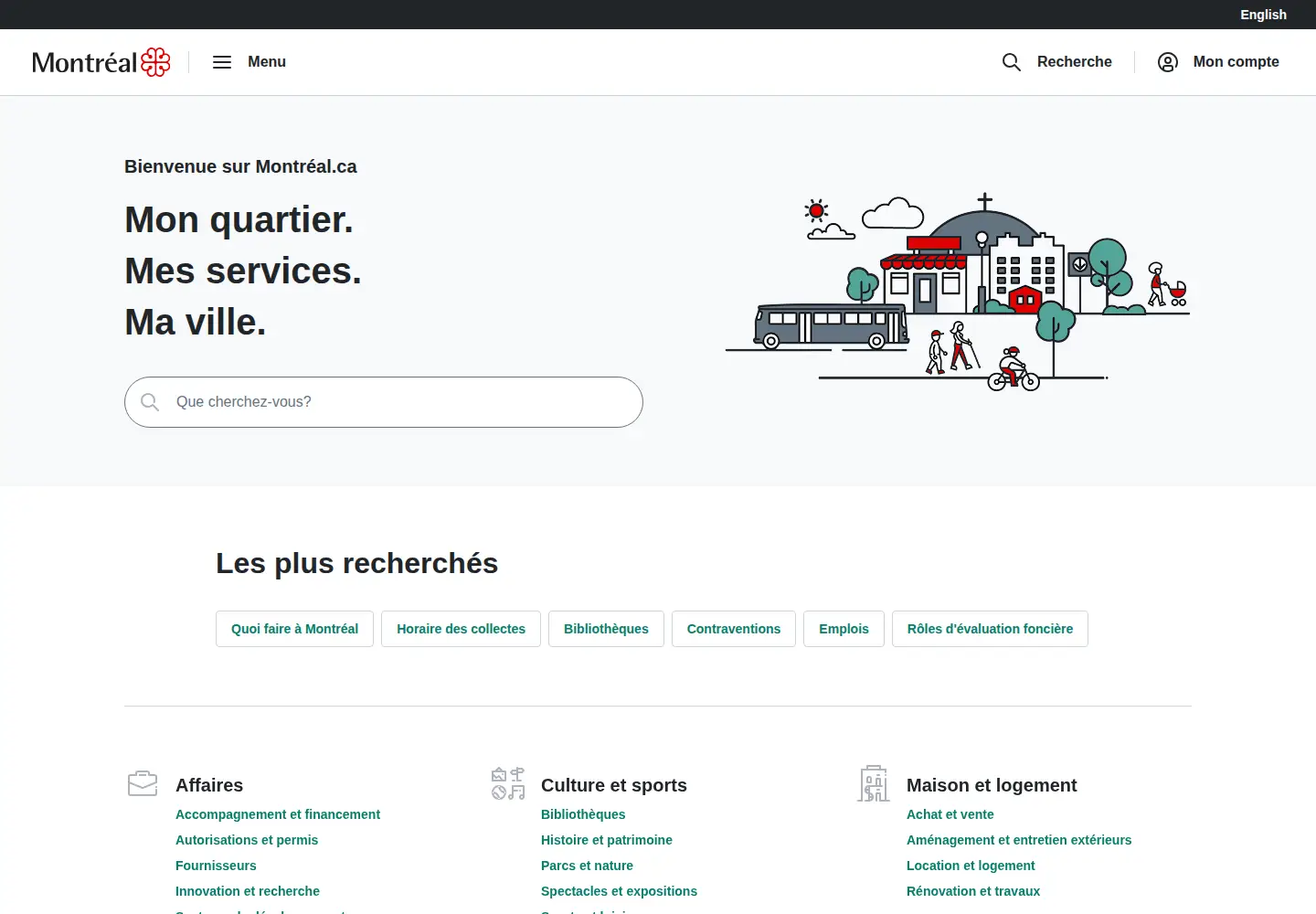Image resolution: width=1316 pixels, height=914 pixels.
Task: Choose the Bibliothèques quick-search button
Action: (x=606, y=629)
